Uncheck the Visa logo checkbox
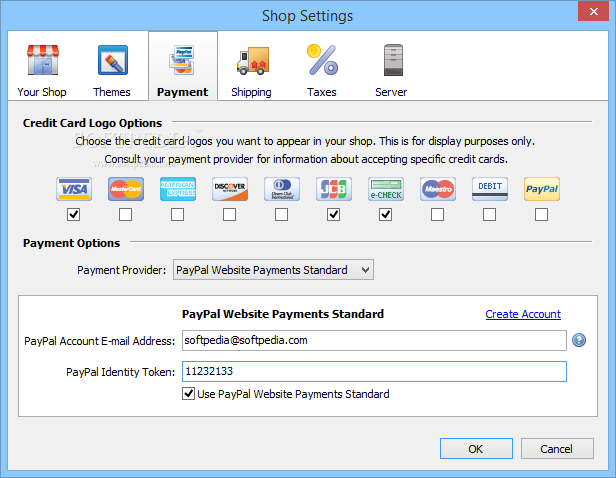The image size is (616, 478). click(73, 215)
